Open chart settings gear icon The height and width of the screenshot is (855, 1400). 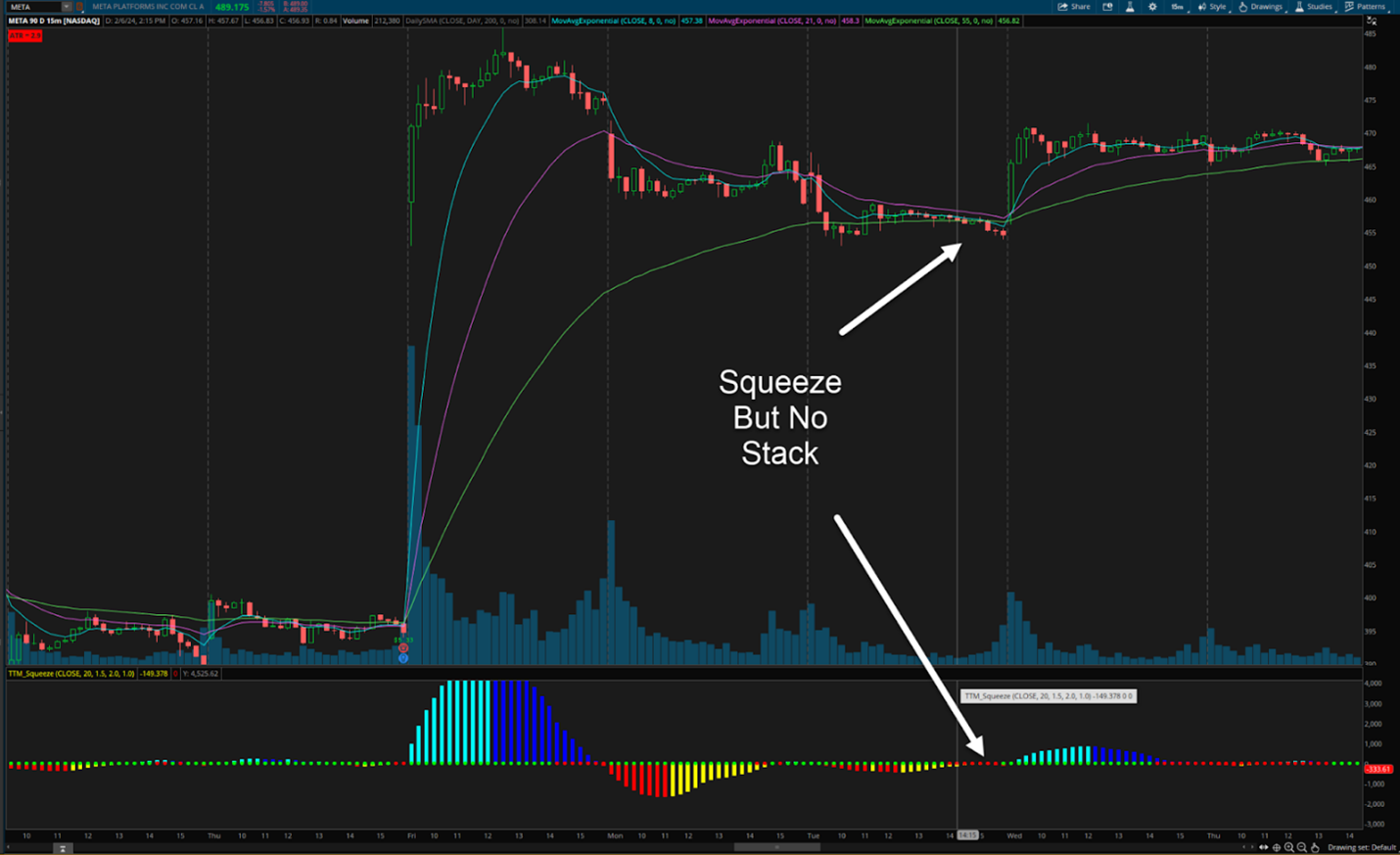click(1152, 7)
